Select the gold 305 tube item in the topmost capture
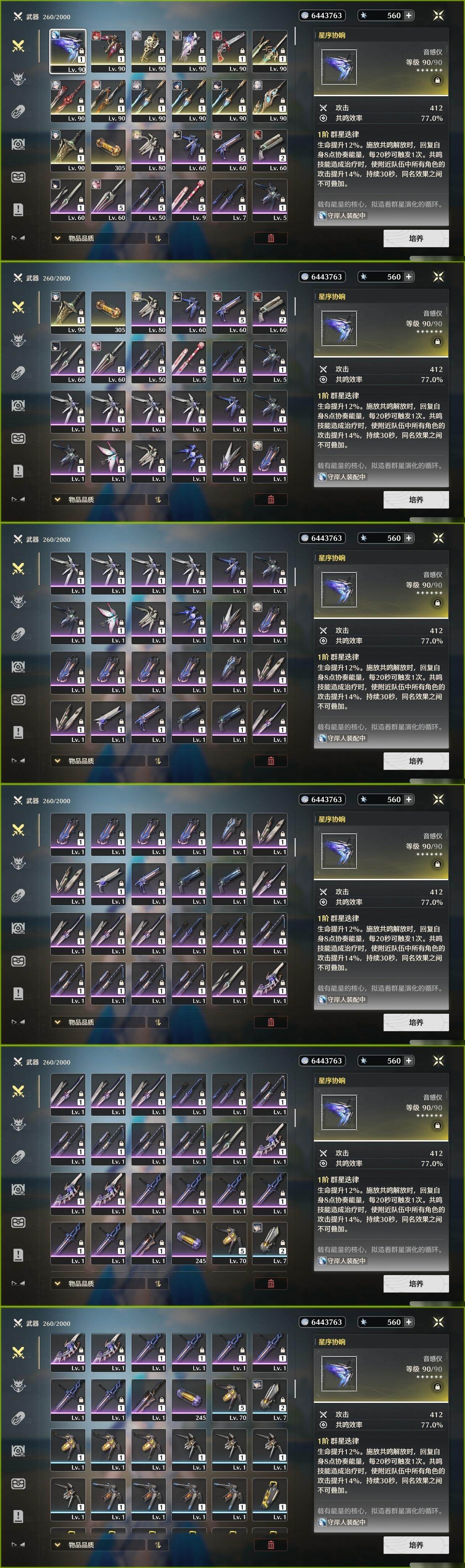 109,150
